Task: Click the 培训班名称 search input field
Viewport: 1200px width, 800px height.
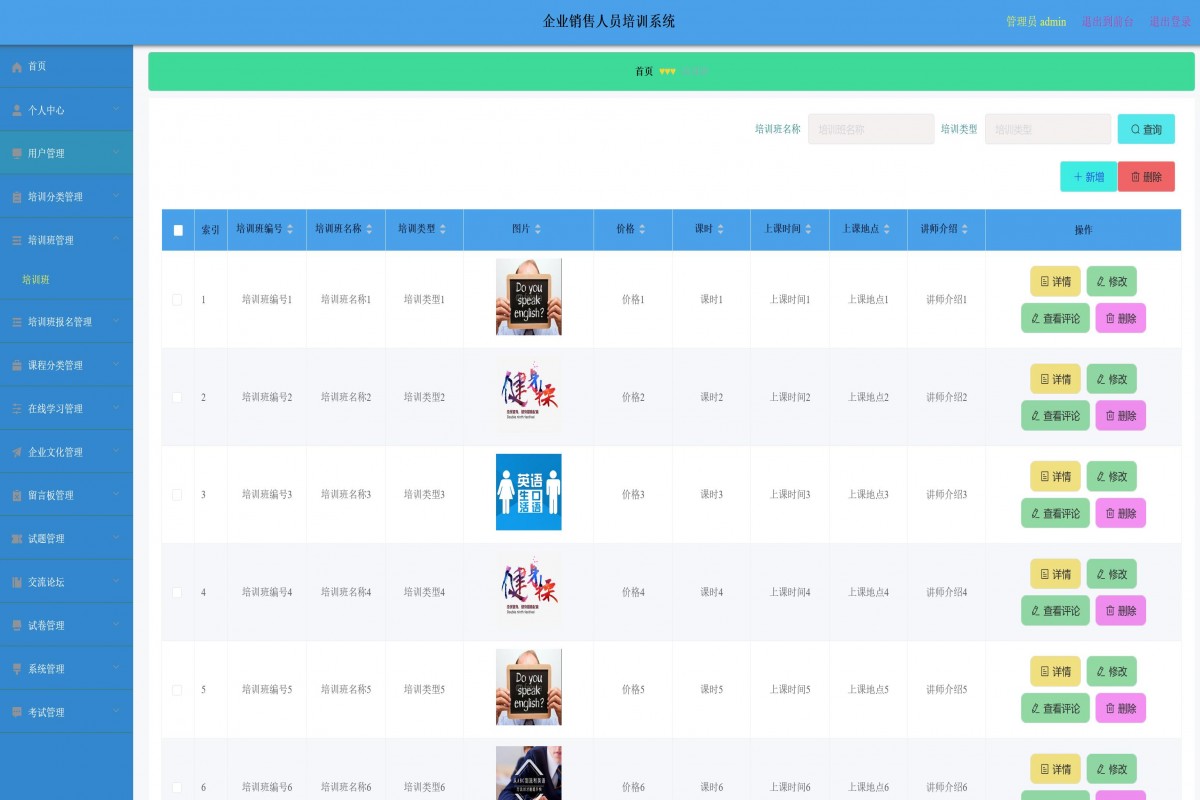Action: point(870,129)
